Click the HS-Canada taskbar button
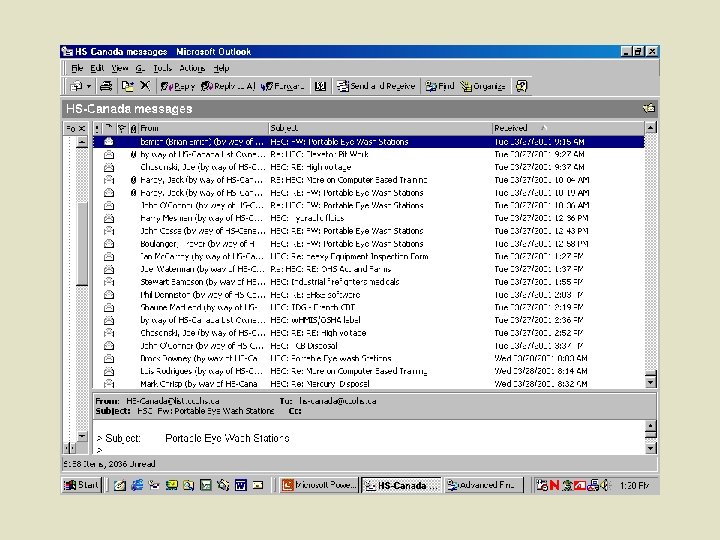 coord(402,485)
